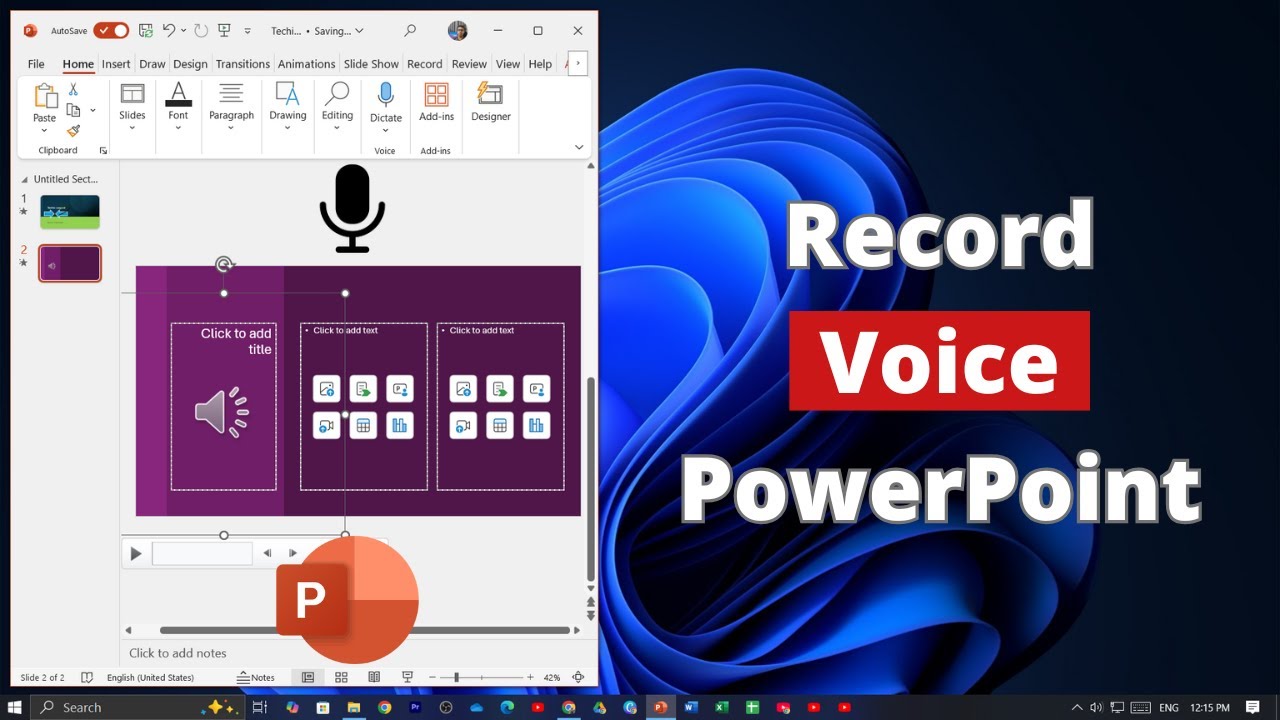This screenshot has width=1280, height=720.
Task: Switch to Slide Sorter view
Action: tap(341, 677)
